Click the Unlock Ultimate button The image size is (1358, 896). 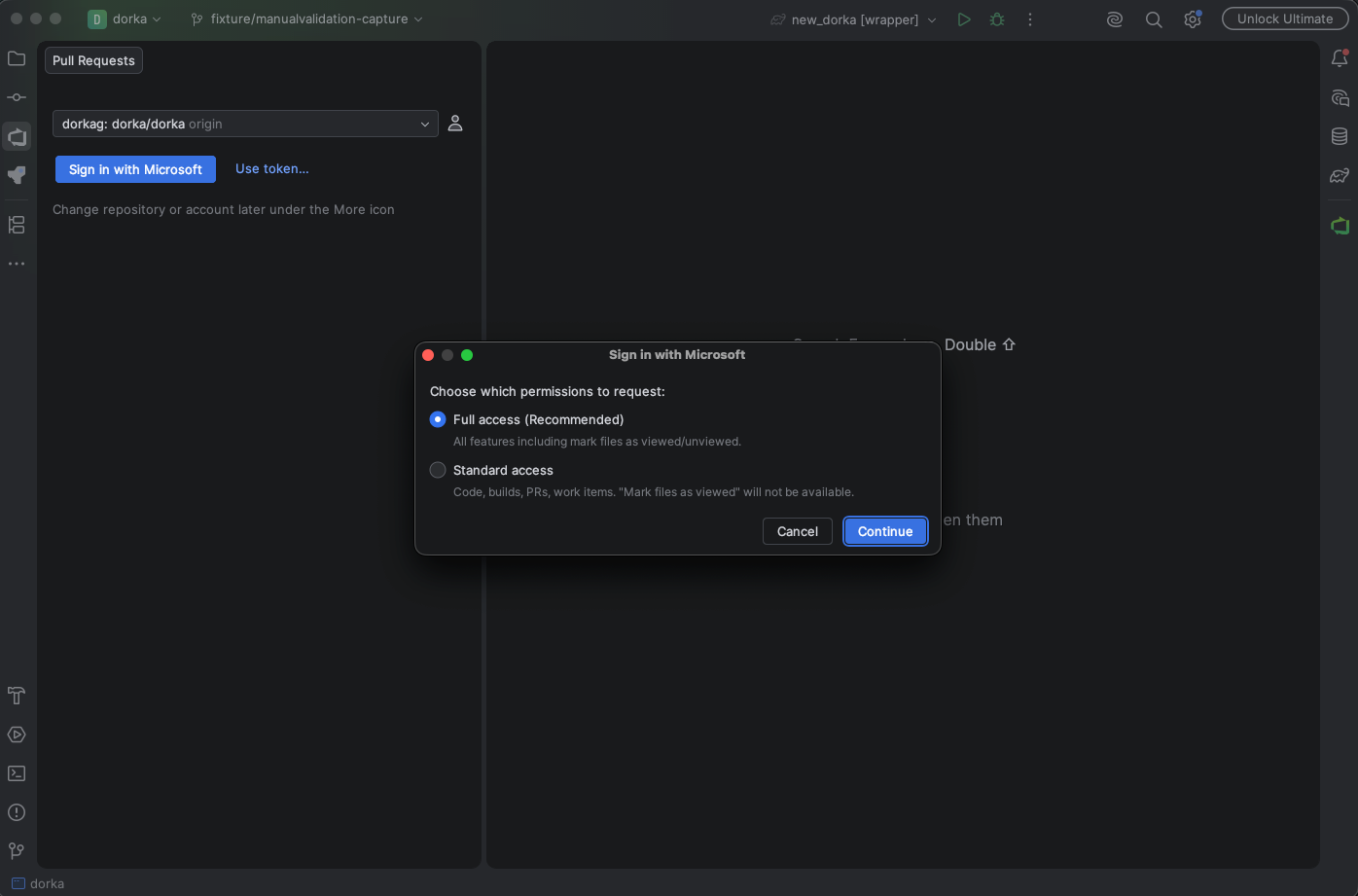1285,18
